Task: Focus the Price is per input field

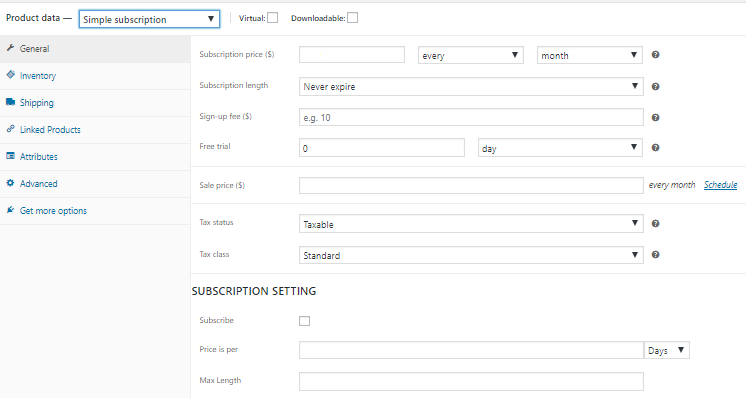Action: point(471,350)
